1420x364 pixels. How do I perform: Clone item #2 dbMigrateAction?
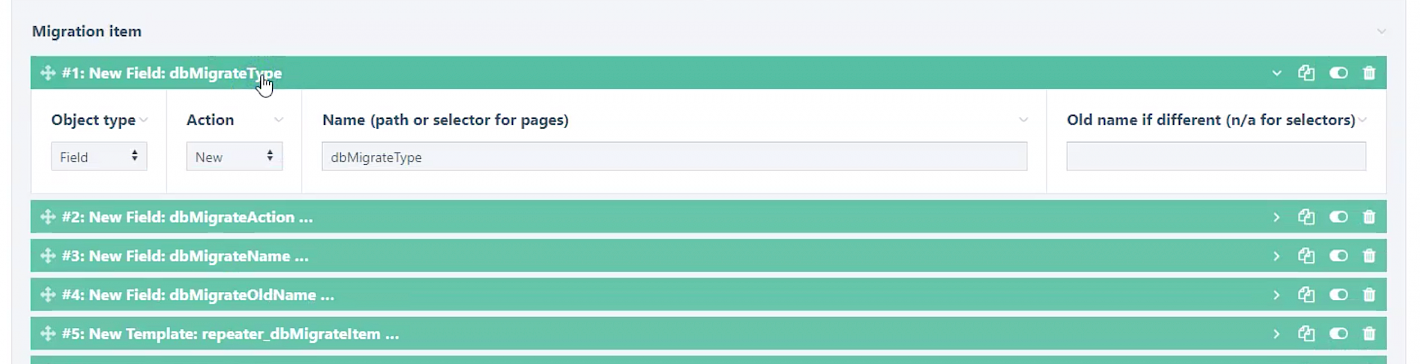click(1306, 217)
